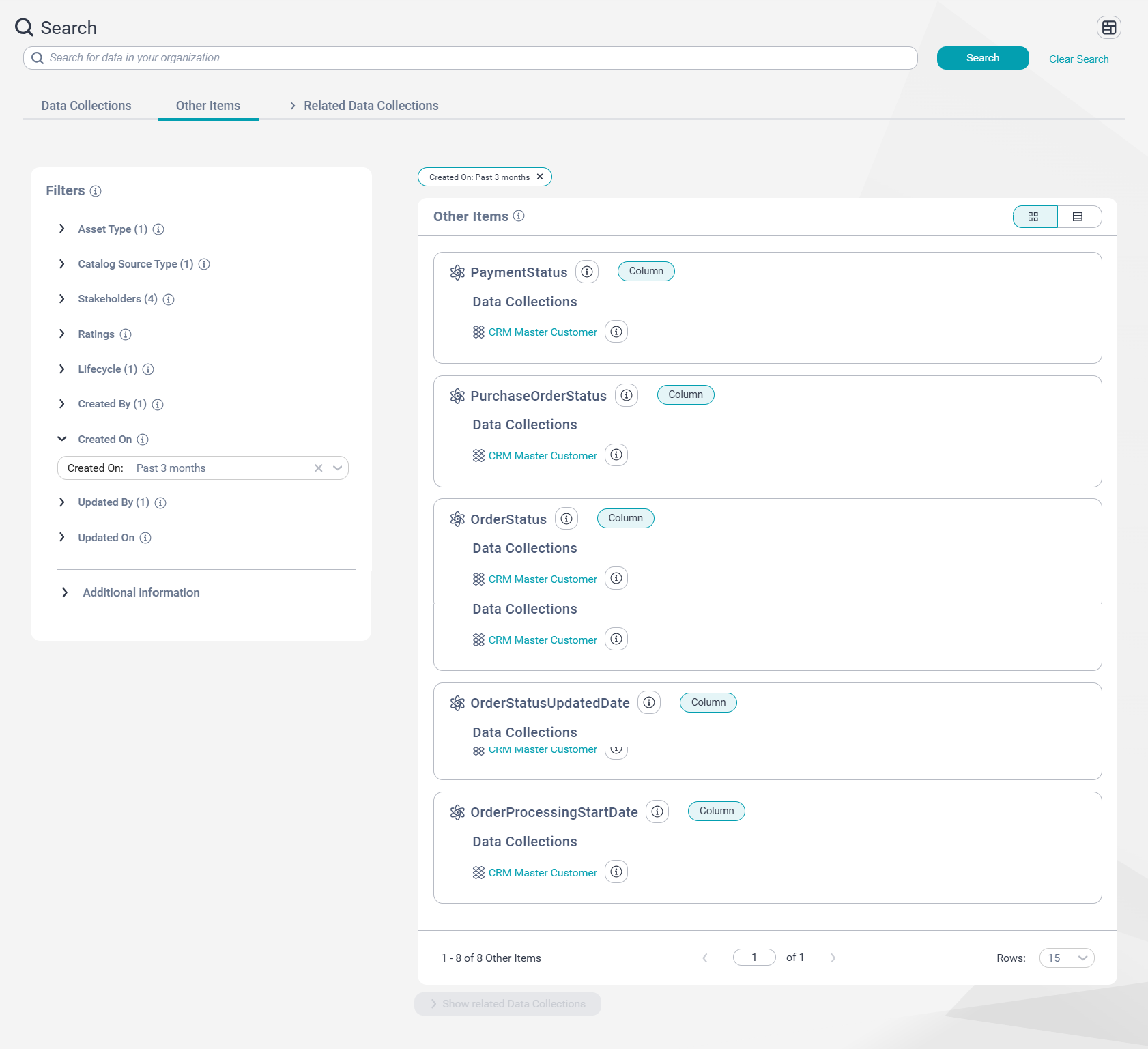Image resolution: width=1148 pixels, height=1049 pixels.
Task: Go to previous results page
Action: [705, 958]
